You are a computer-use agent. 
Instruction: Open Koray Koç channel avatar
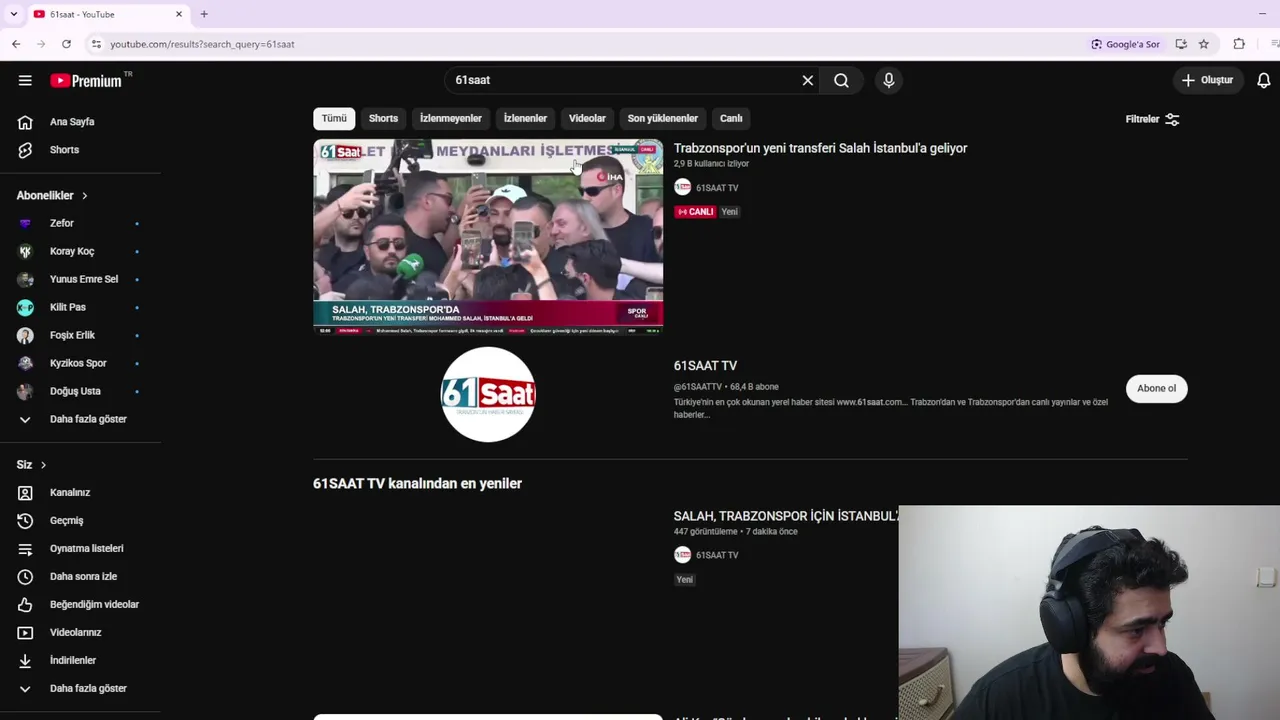(x=25, y=251)
